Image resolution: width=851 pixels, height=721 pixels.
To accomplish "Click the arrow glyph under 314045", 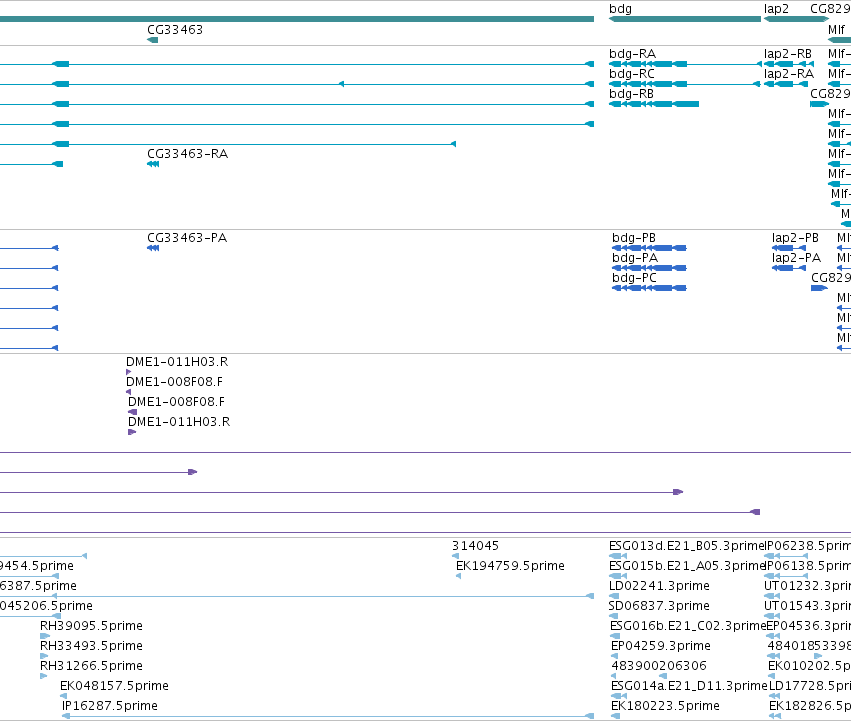I will coord(455,555).
